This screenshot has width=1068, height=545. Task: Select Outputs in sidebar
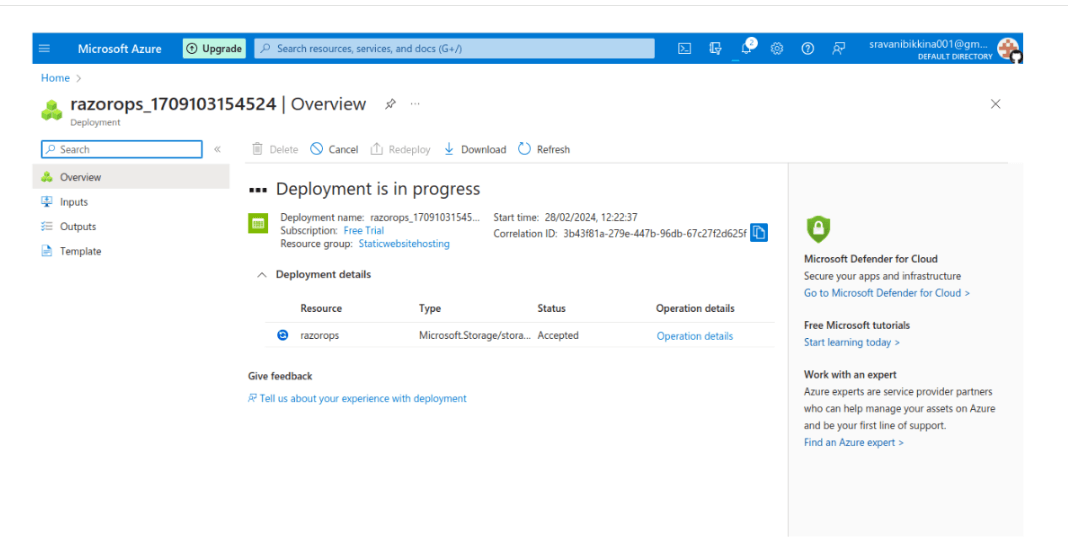tap(131, 226)
